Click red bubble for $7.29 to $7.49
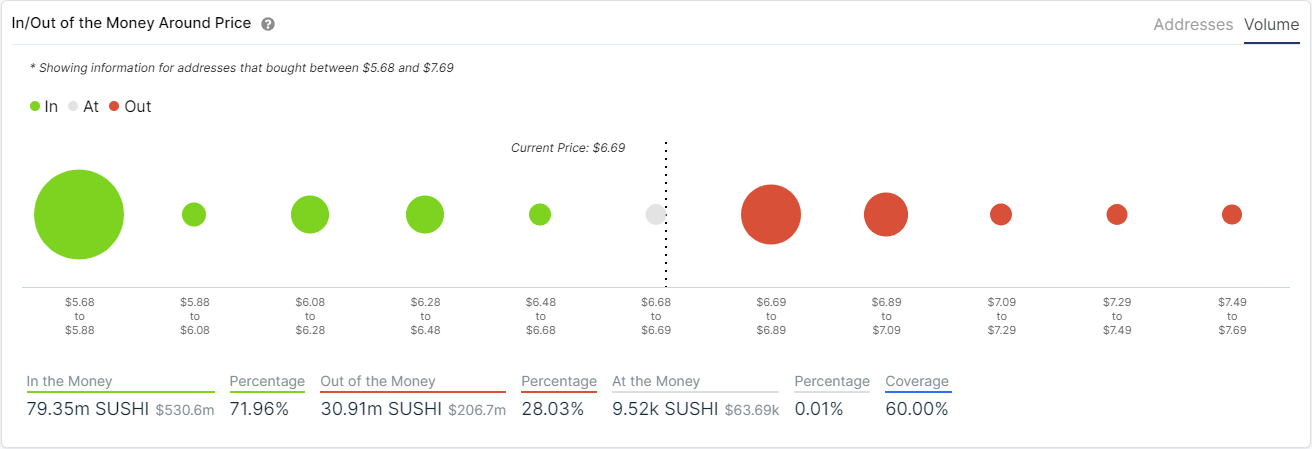1312x449 pixels. pos(1117,214)
